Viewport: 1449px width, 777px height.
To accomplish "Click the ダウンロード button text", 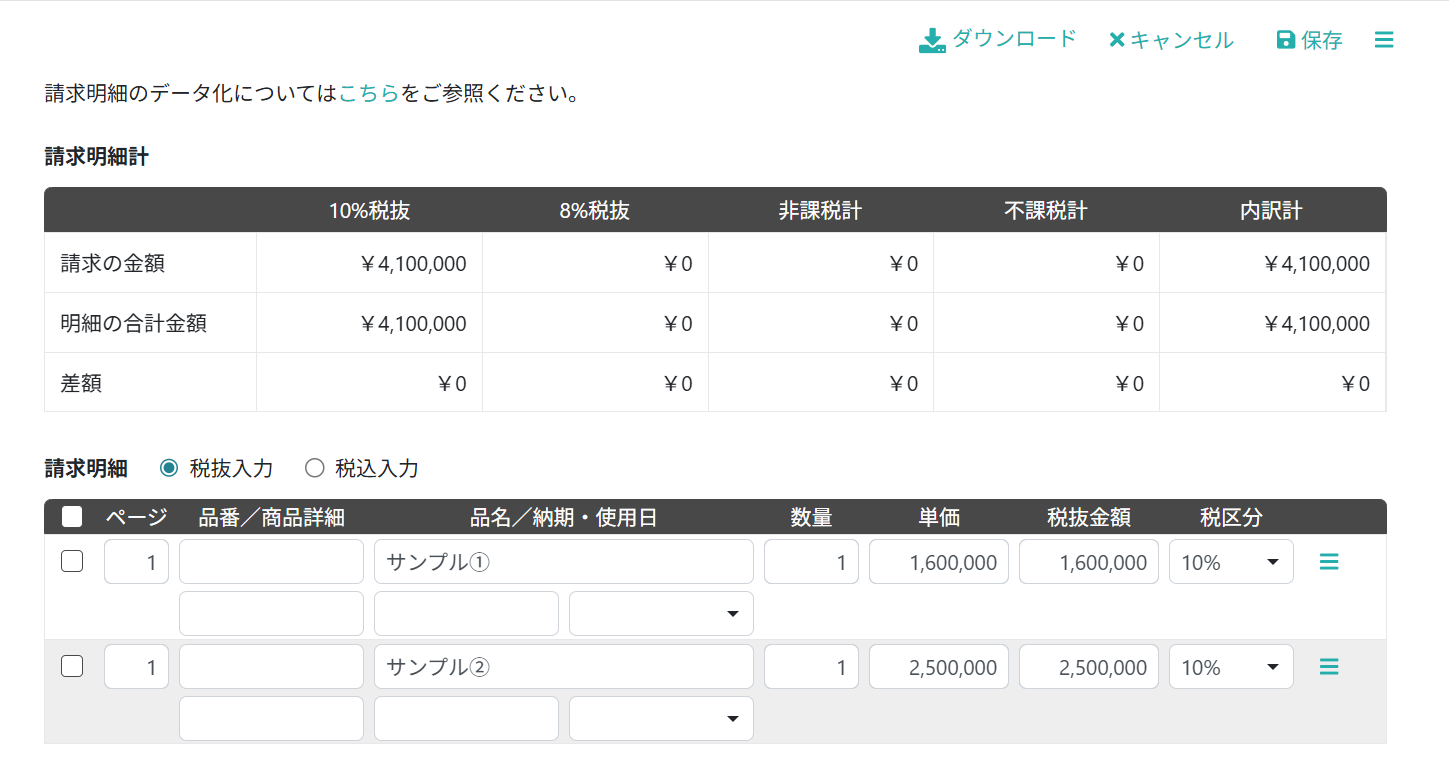I will [1014, 39].
